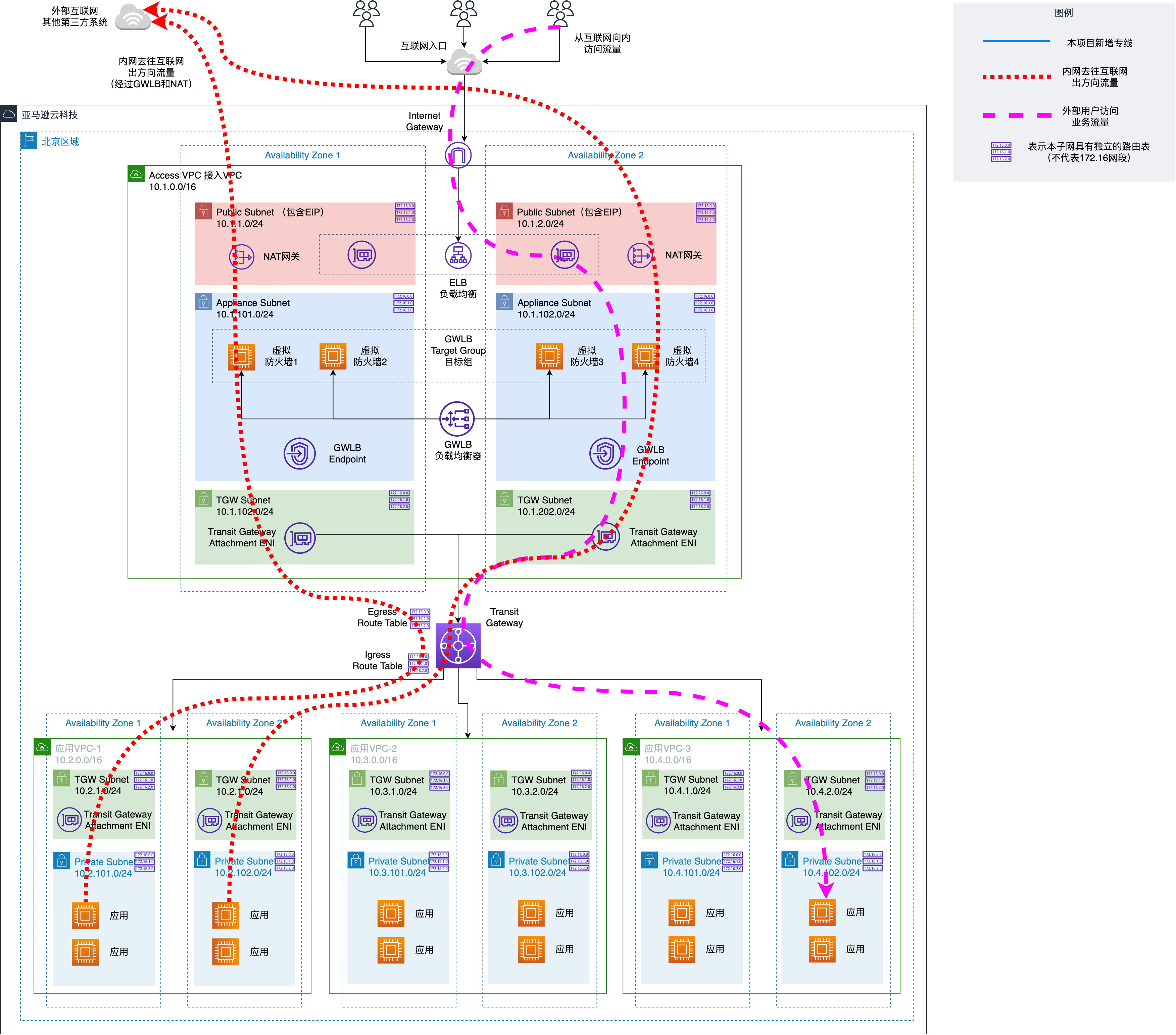Select ENI icon in public subnet 10.1.1.0/24
1176x1035 pixels.
tap(362, 255)
